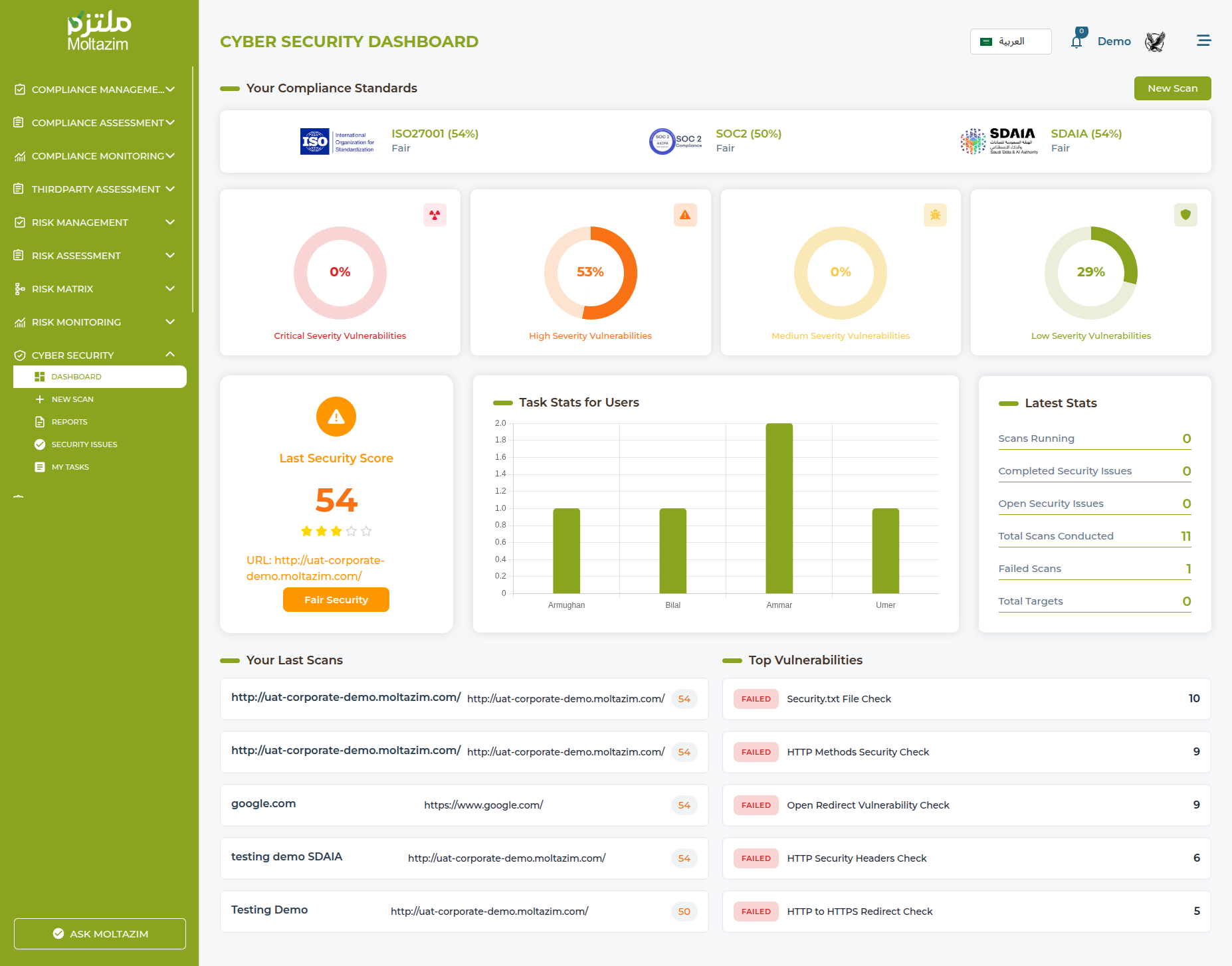Click the ISO27001 standard logo
Image resolution: width=1232 pixels, height=966 pixels.
pos(337,142)
